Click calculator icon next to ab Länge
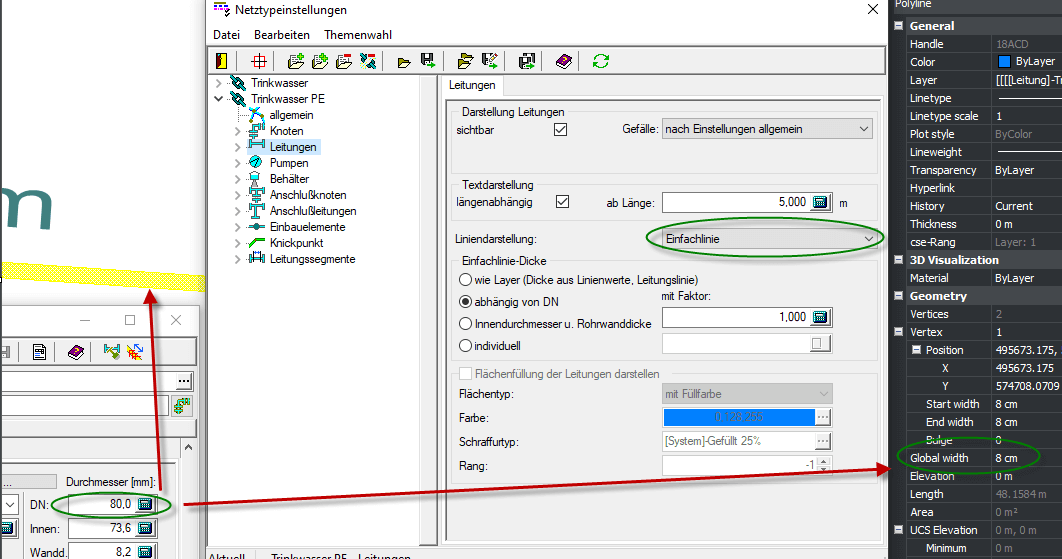The image size is (1062, 559). [821, 202]
